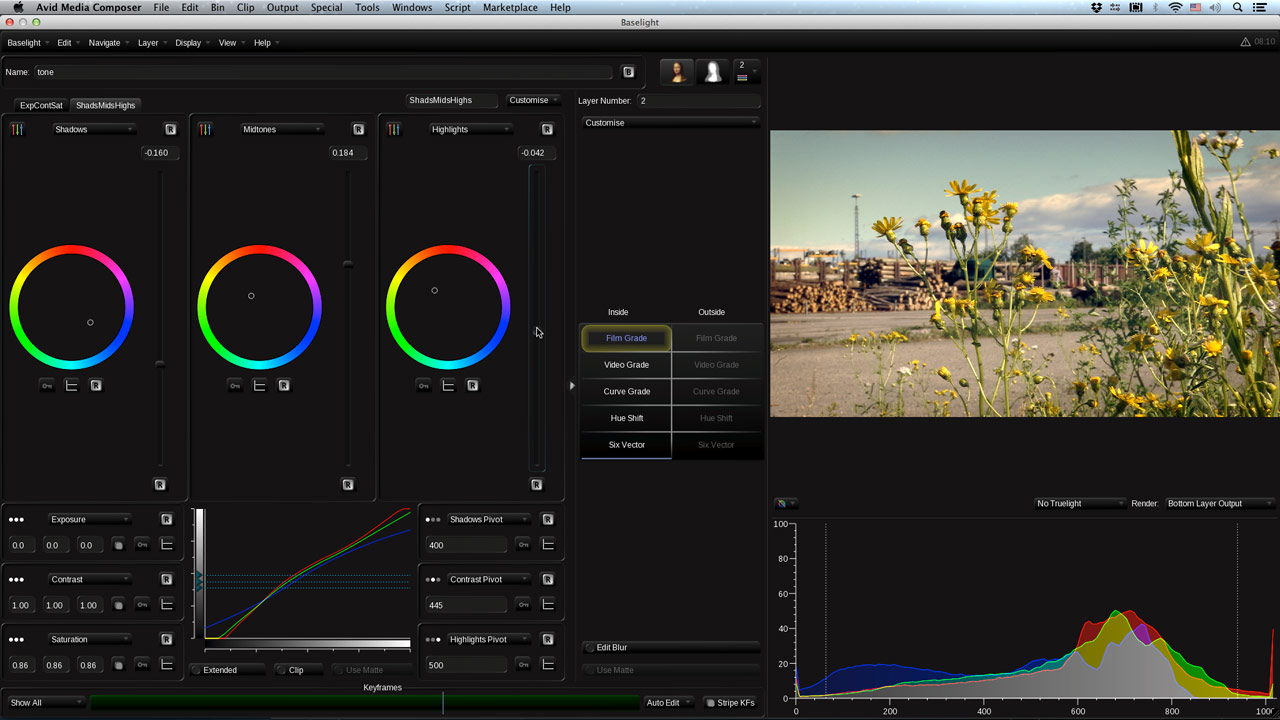This screenshot has width=1280, height=720.
Task: Reset the Exposure parameter
Action: [x=166, y=519]
